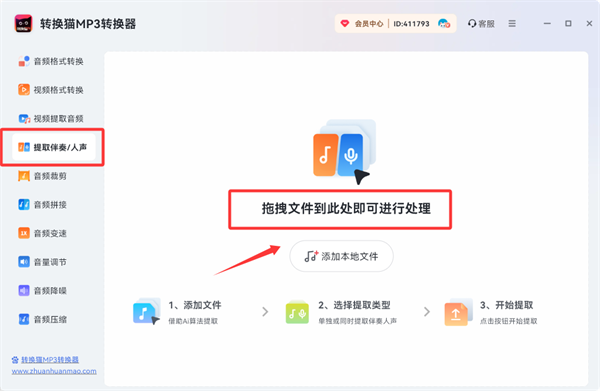
Task: Click the red diamond VIP icon
Action: coord(345,24)
